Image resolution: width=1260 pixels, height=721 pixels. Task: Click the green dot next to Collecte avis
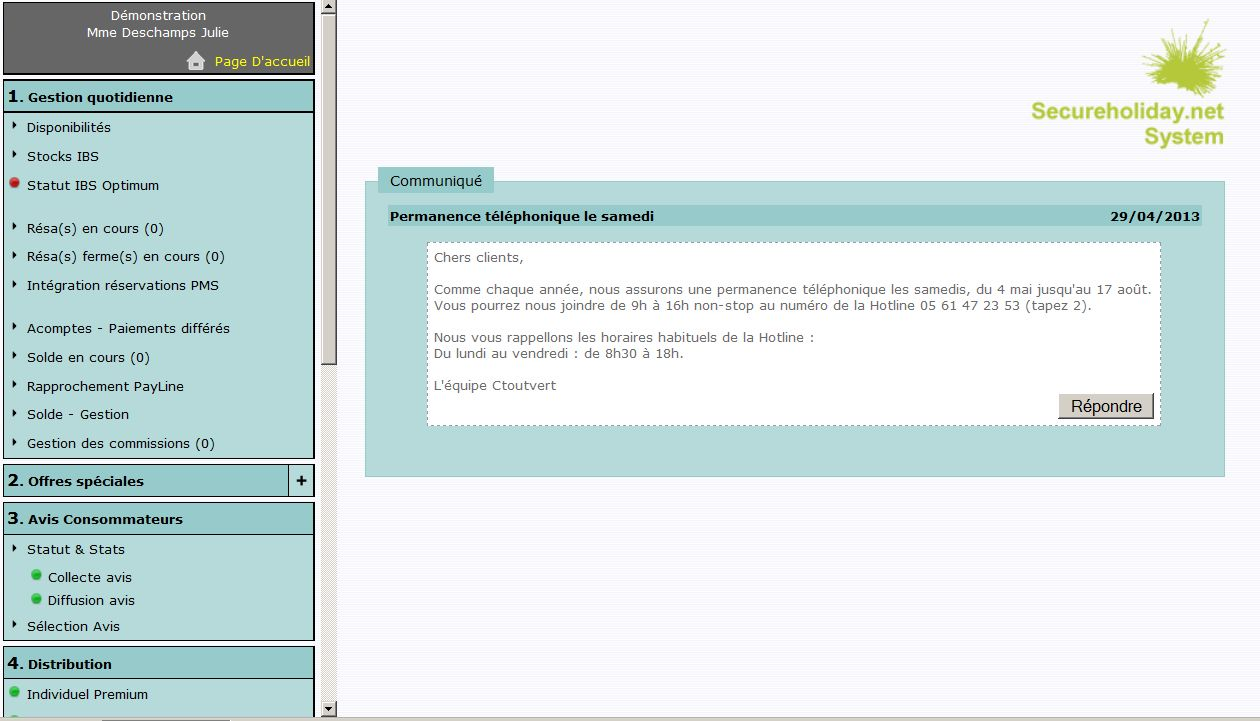[37, 575]
